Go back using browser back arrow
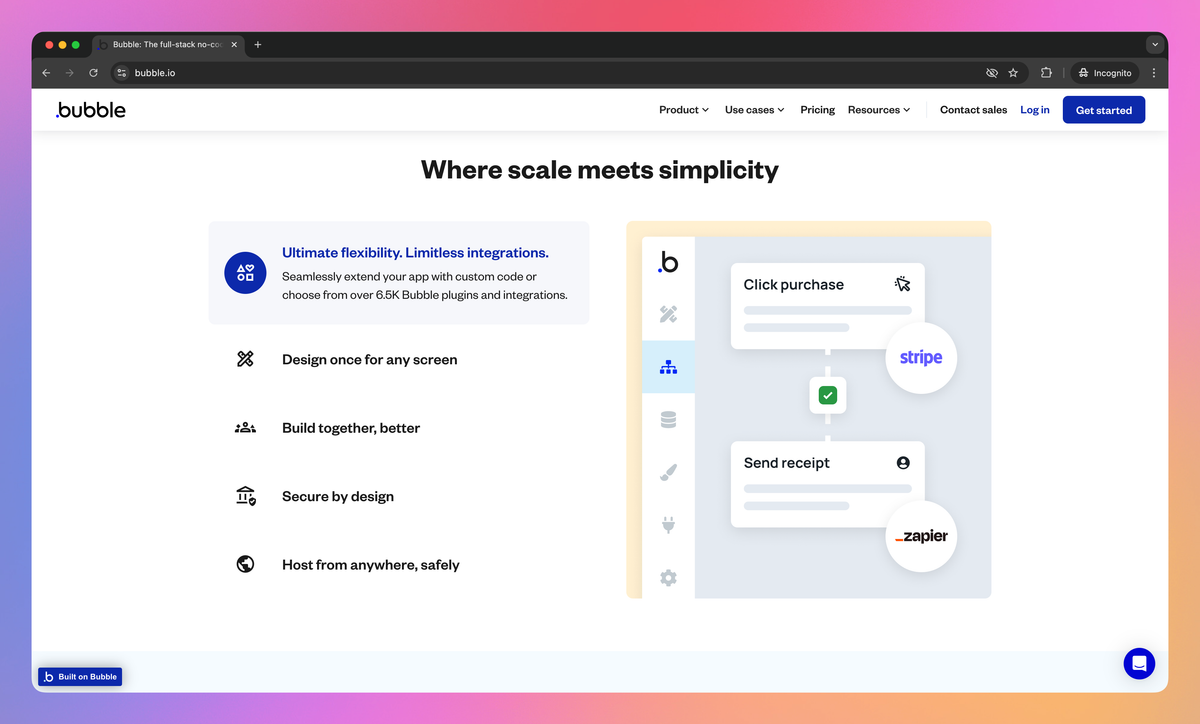Image resolution: width=1200 pixels, height=724 pixels. 46,73
